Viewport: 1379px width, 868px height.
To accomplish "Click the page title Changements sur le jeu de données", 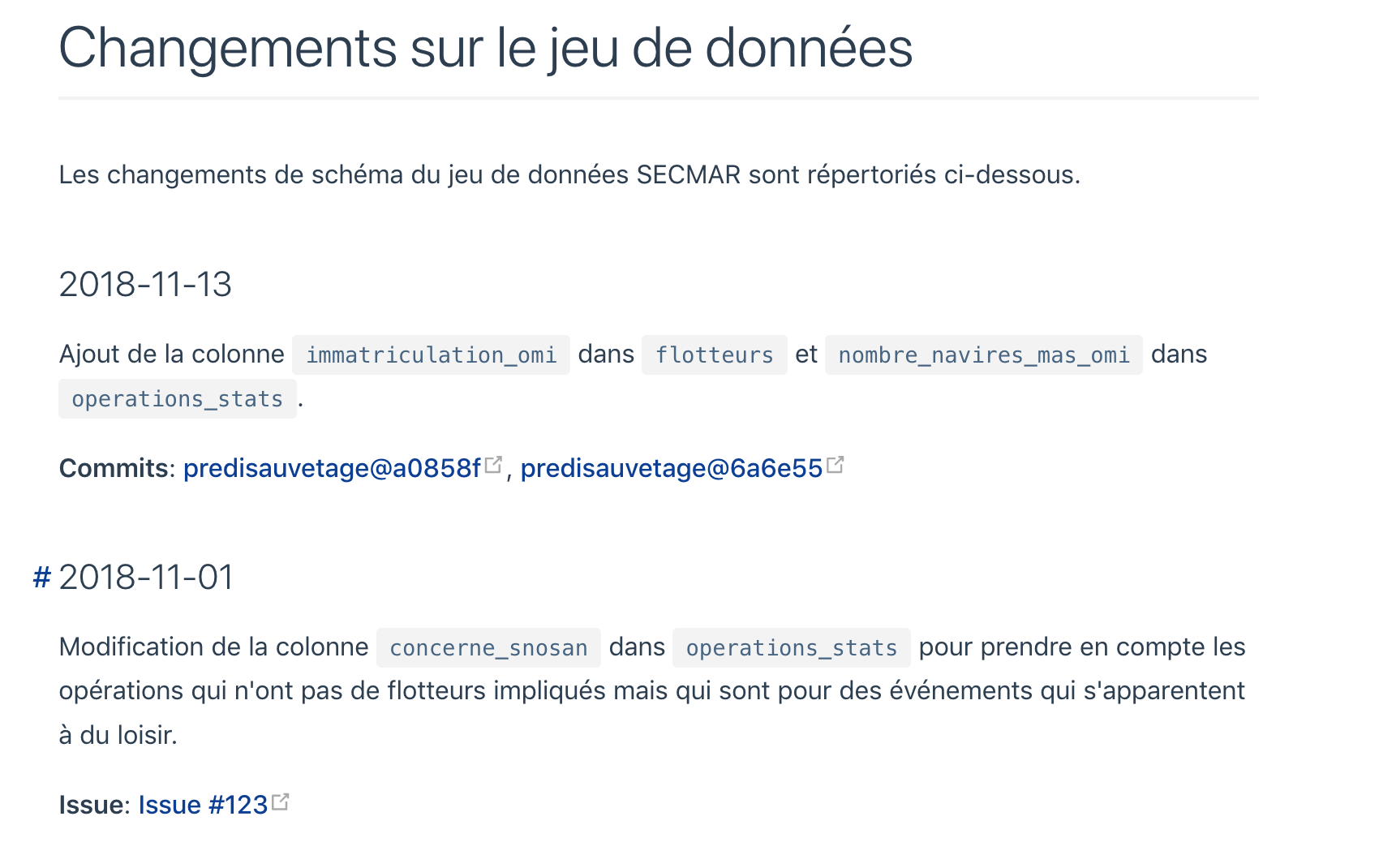I will pos(485,48).
